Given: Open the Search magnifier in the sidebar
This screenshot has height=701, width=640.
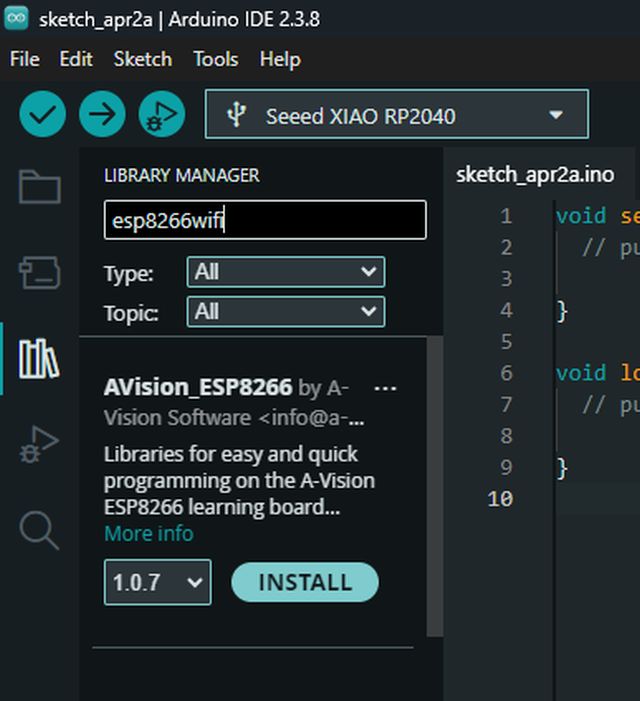Looking at the screenshot, I should (39, 530).
